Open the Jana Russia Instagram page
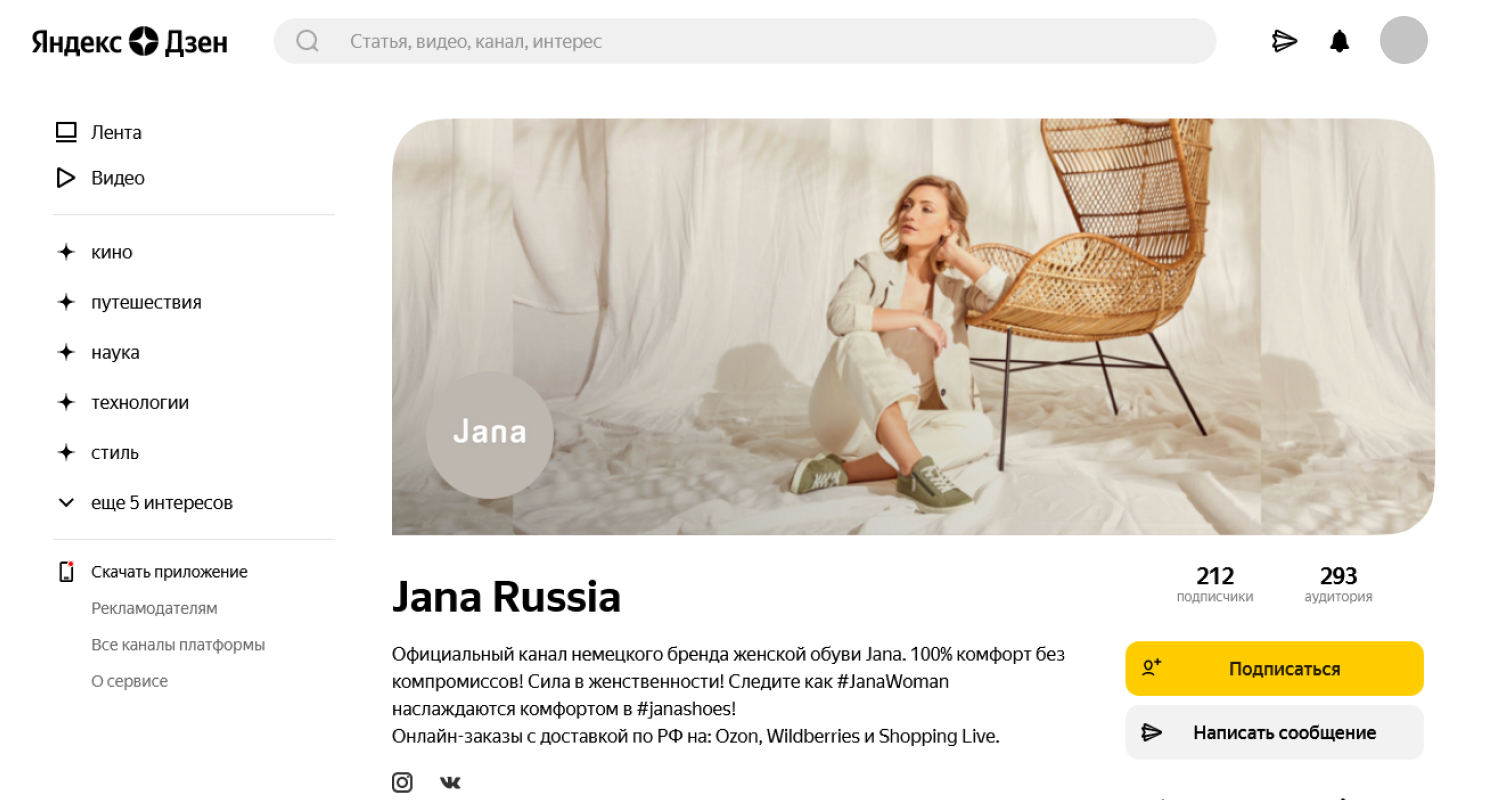The image size is (1500, 800). 402,782
